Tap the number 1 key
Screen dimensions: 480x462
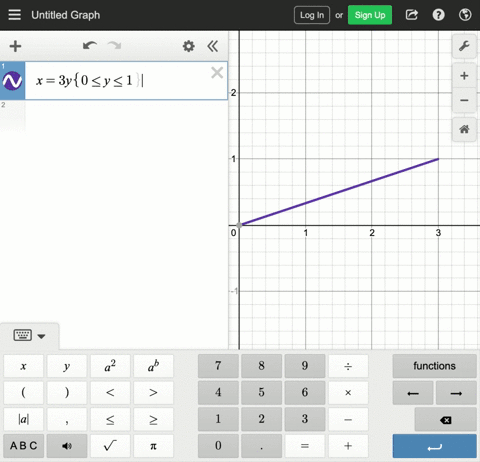pos(218,419)
